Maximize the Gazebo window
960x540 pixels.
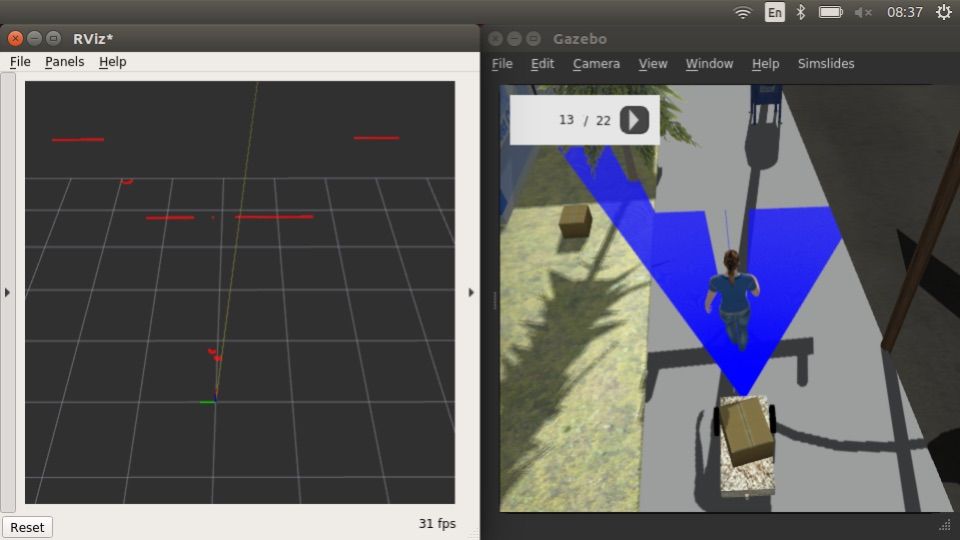point(534,39)
